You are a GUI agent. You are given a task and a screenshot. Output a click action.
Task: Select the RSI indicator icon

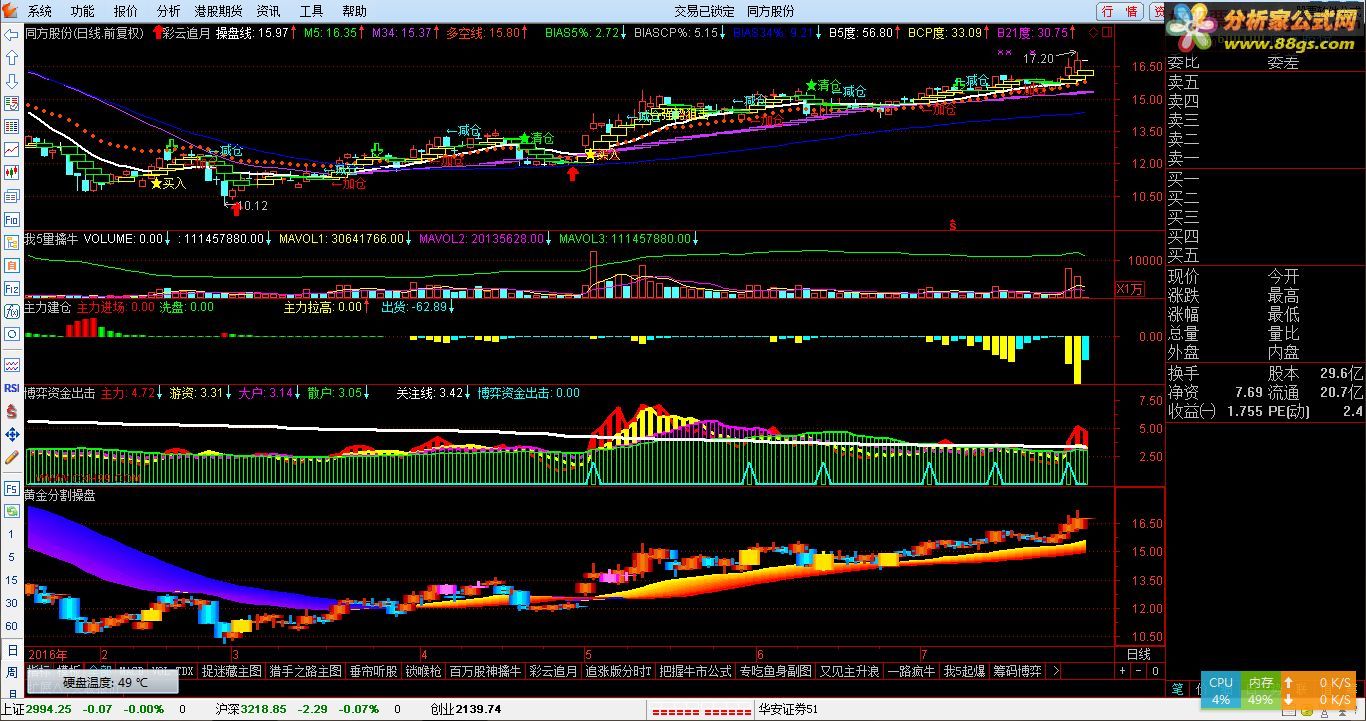pos(12,388)
